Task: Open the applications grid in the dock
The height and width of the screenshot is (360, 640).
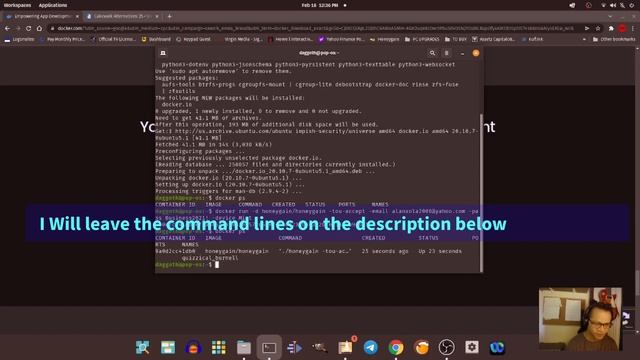Action: tap(219, 347)
